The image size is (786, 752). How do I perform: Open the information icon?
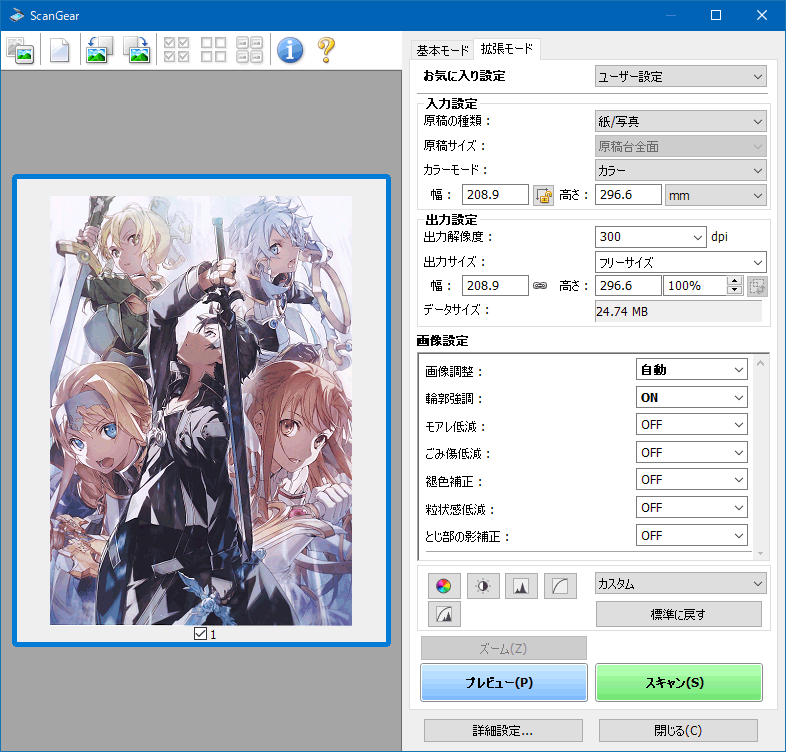pos(290,50)
